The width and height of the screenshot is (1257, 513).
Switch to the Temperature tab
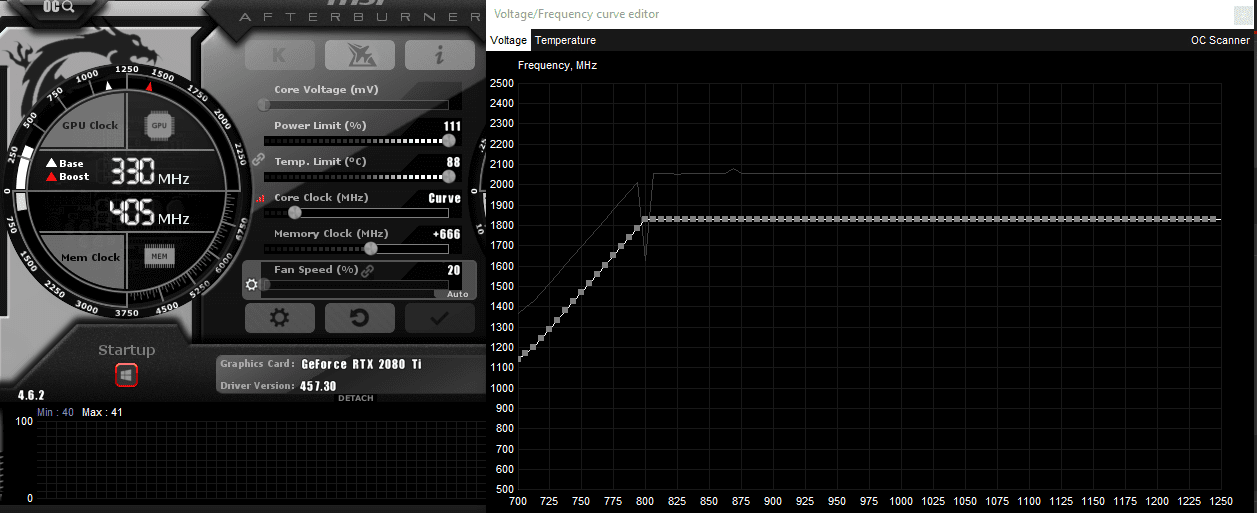point(565,40)
